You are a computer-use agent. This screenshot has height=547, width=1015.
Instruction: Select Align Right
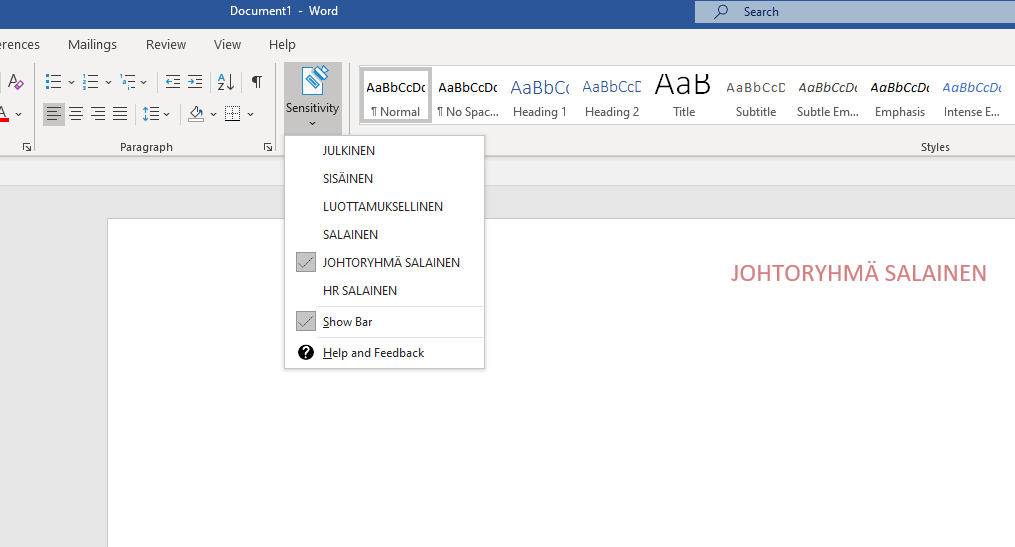click(98, 115)
